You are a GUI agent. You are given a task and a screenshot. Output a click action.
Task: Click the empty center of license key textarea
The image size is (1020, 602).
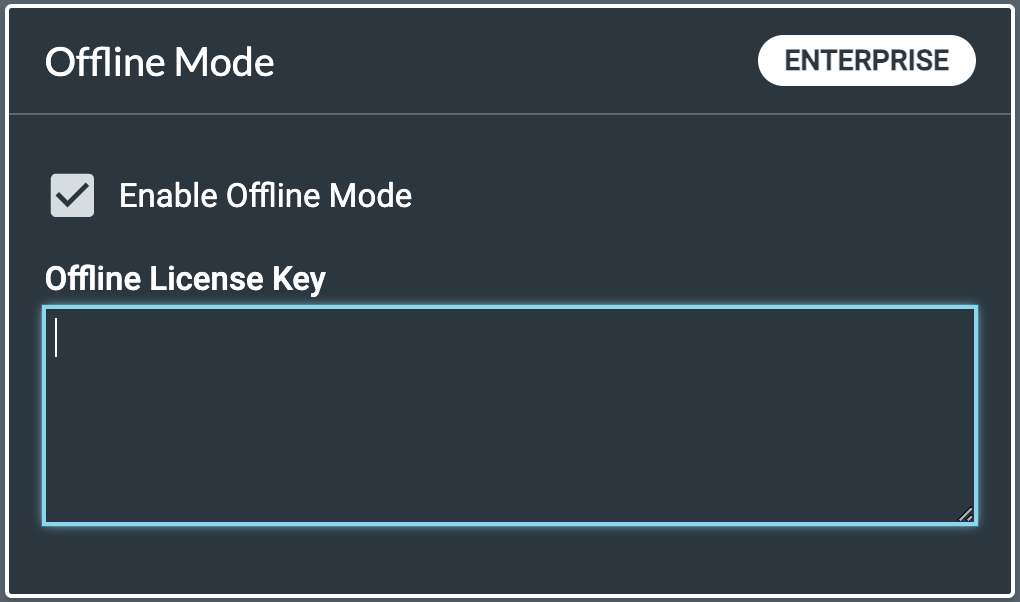click(x=510, y=415)
